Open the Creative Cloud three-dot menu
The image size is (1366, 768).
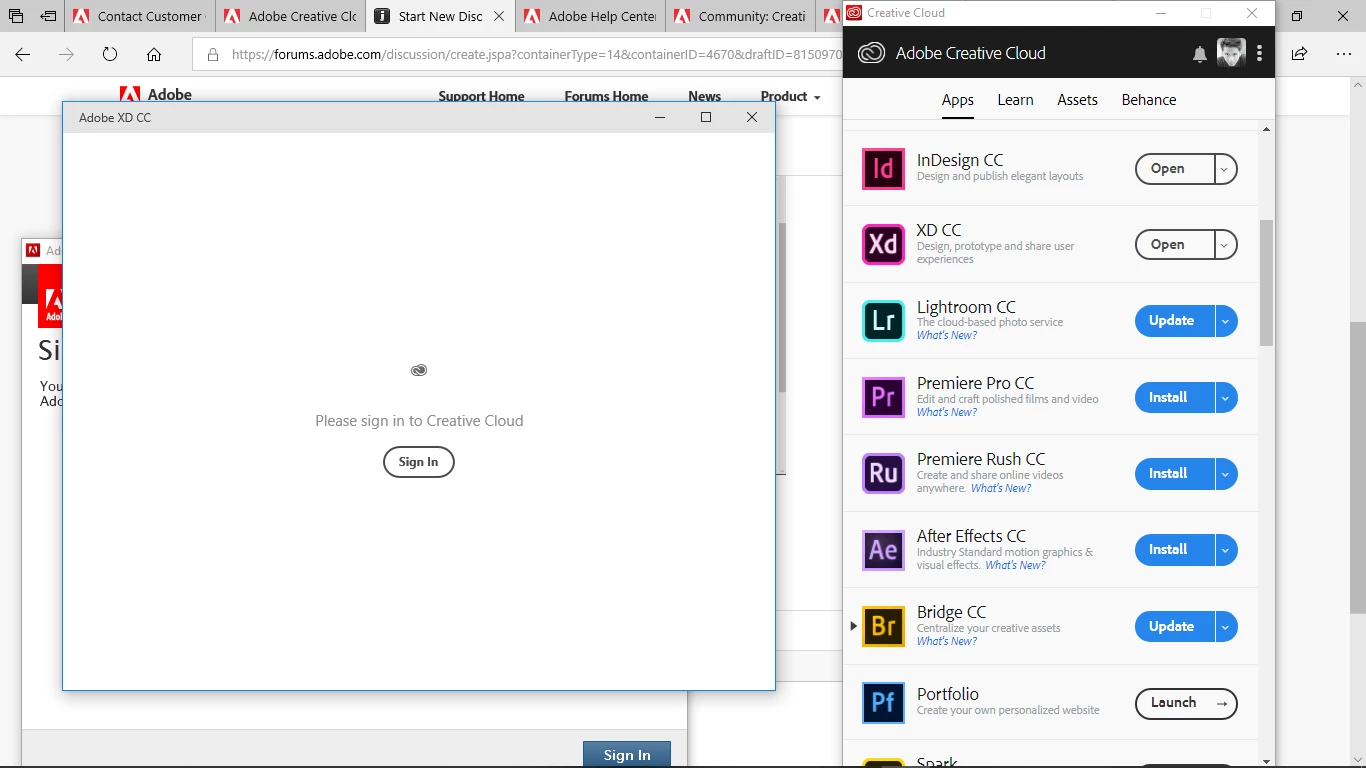tap(1259, 53)
